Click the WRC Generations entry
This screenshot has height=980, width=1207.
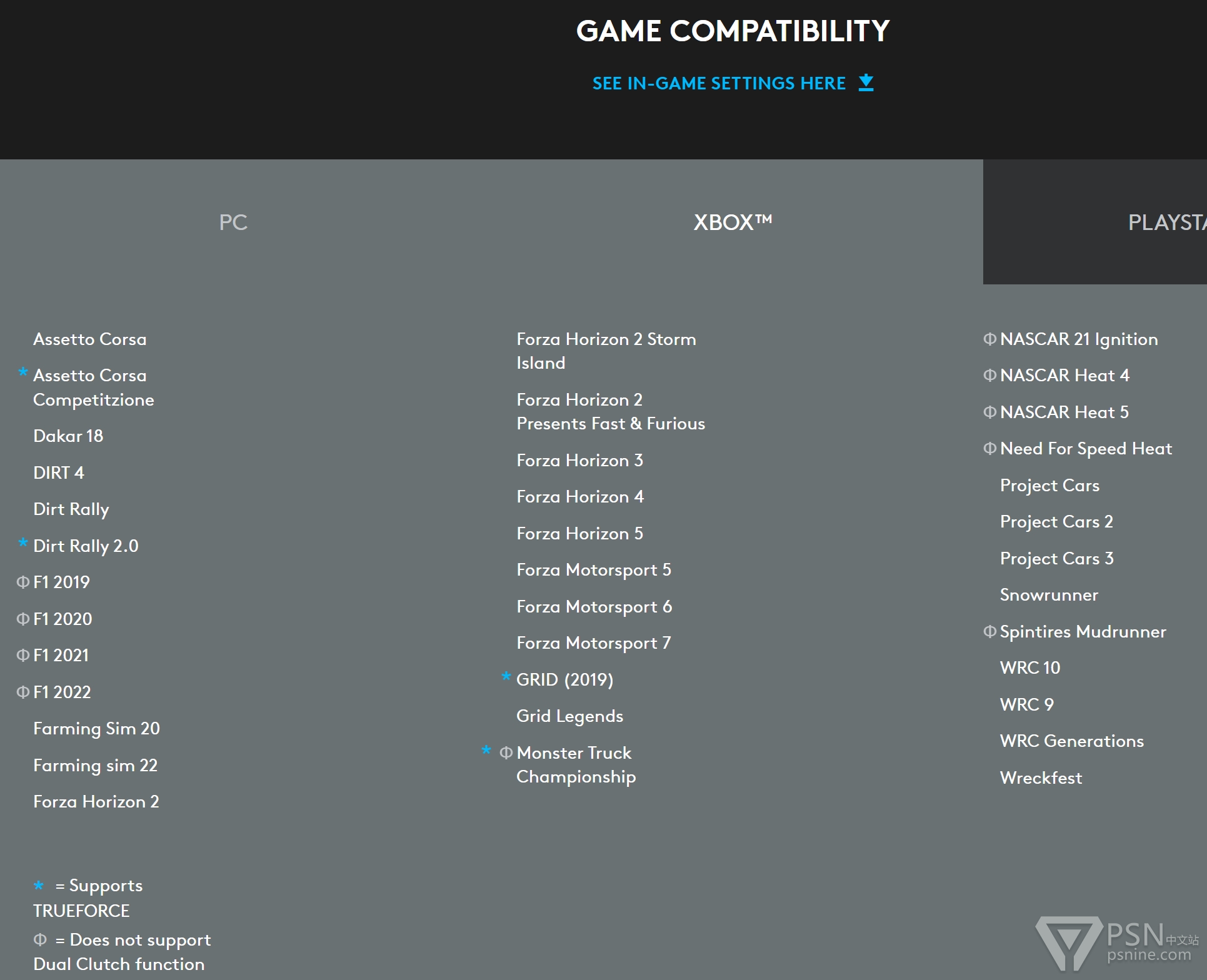1072,741
